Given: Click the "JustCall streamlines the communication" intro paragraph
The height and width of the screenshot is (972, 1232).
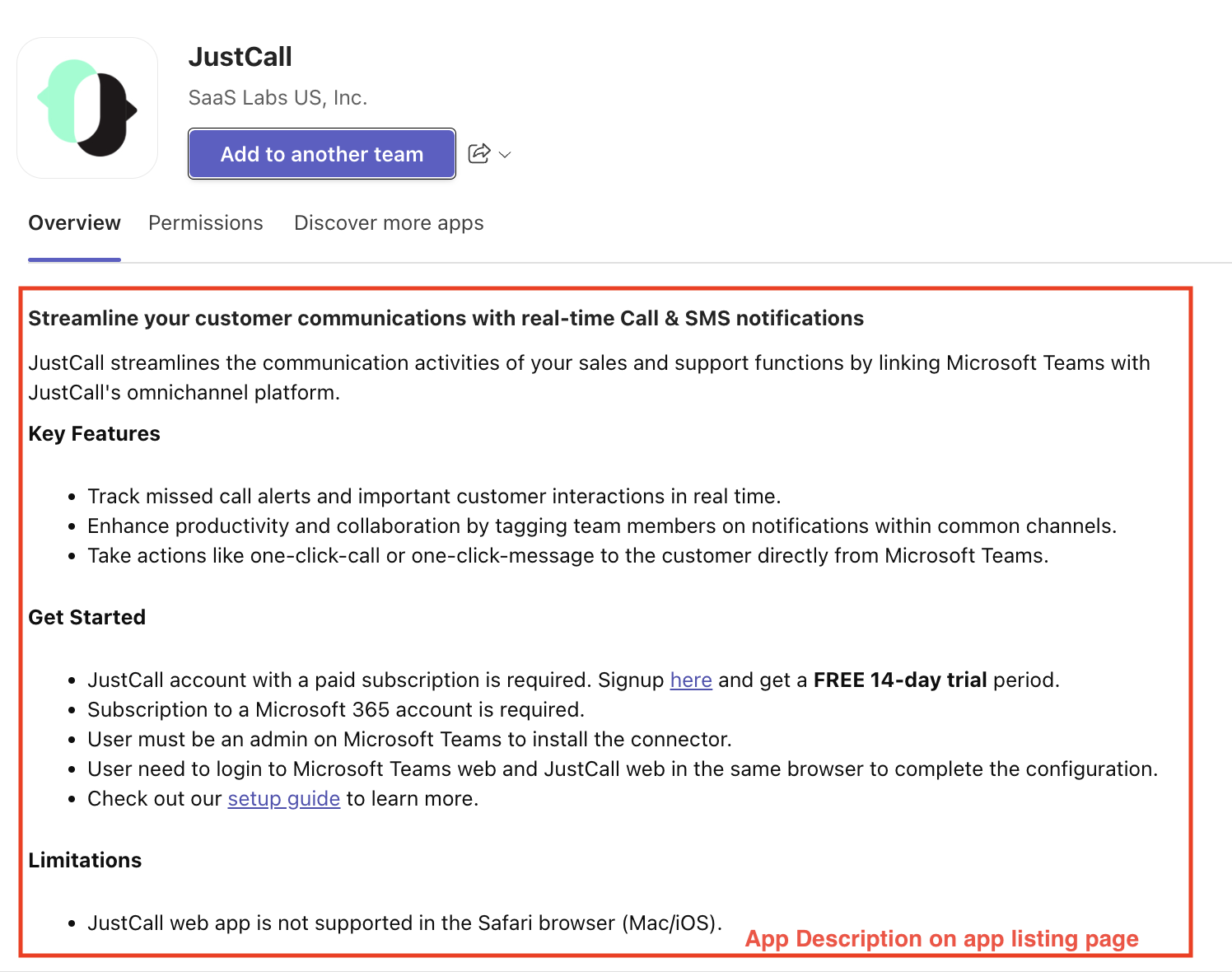Looking at the screenshot, I should [589, 378].
